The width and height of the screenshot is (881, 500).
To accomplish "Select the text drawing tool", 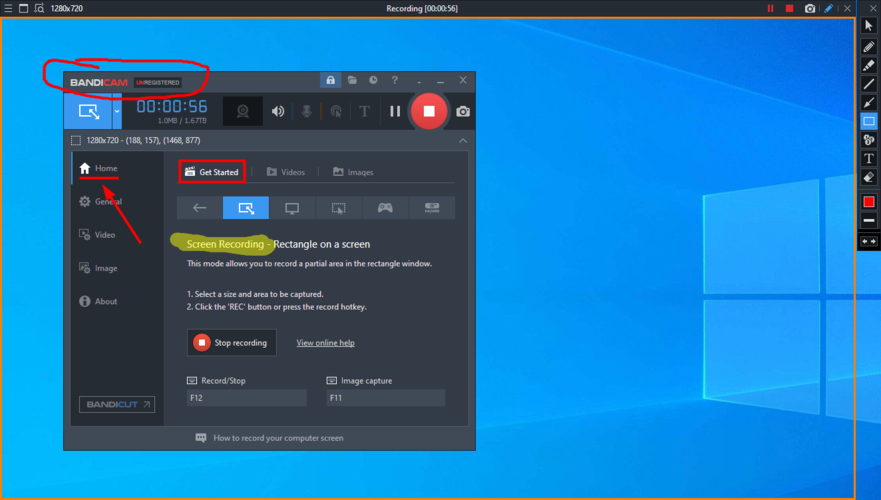I will point(869,158).
